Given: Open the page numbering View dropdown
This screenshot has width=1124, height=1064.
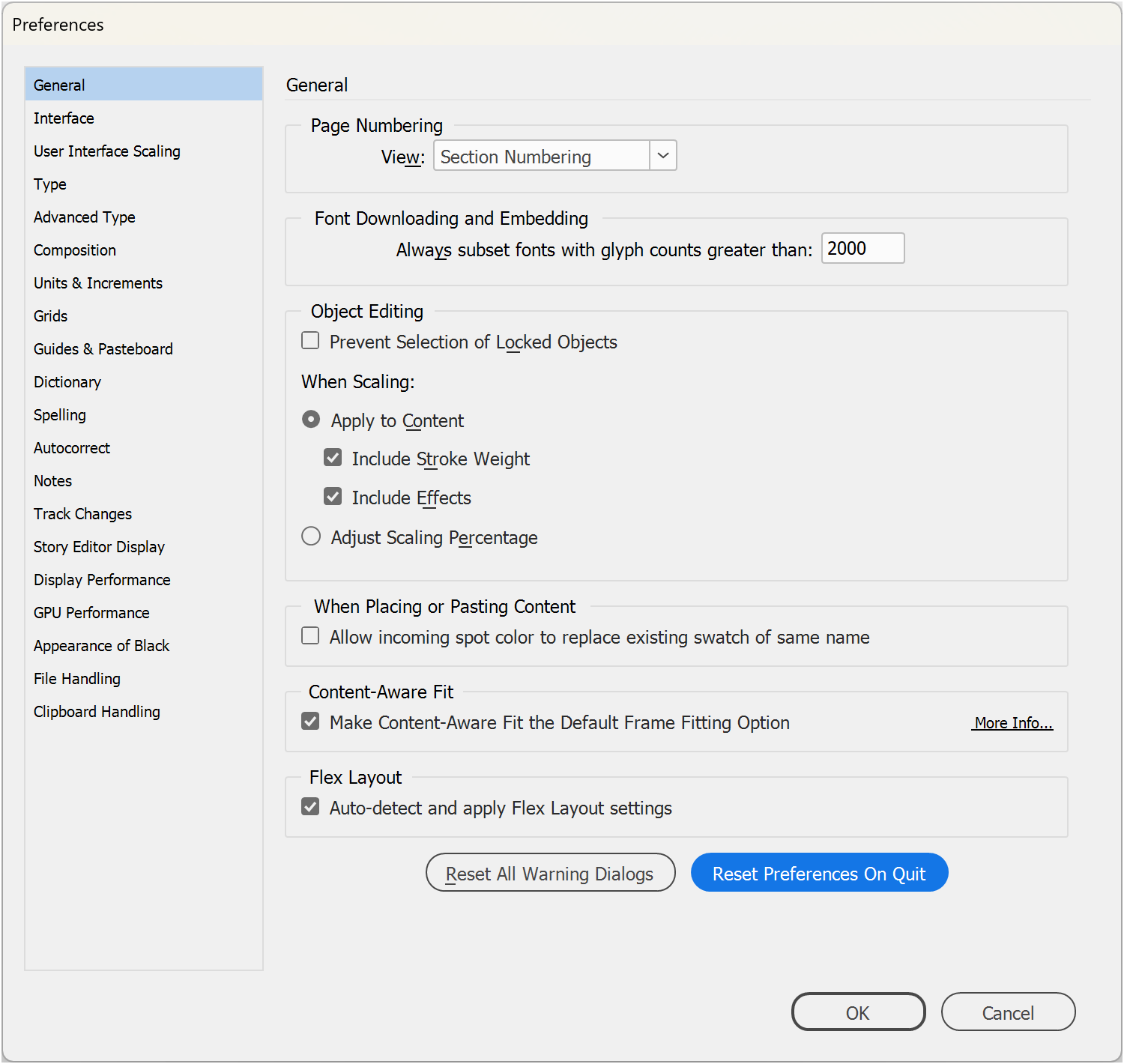Looking at the screenshot, I should pyautogui.click(x=662, y=155).
